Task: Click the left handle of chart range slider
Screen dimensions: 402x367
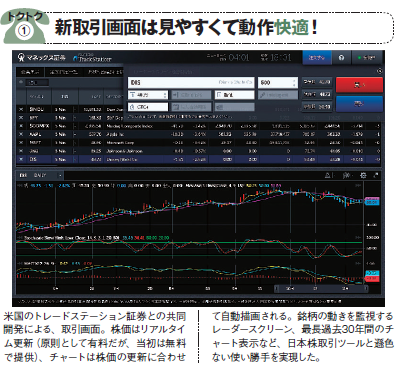Action: click(x=276, y=288)
